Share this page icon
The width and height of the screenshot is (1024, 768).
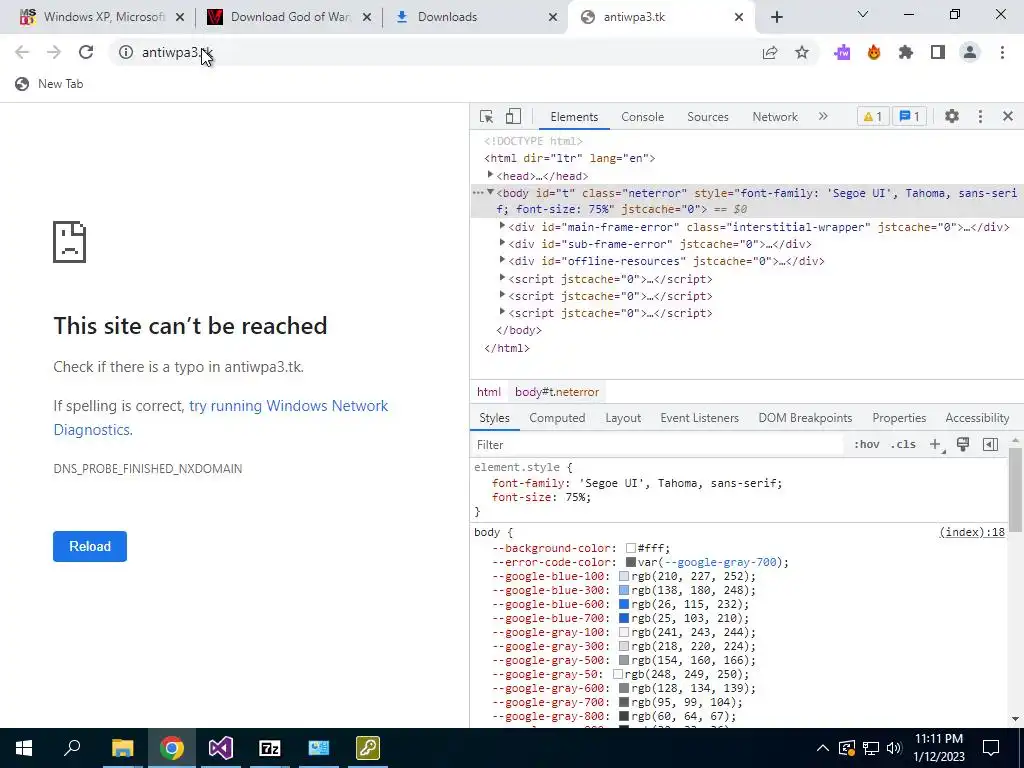(770, 52)
